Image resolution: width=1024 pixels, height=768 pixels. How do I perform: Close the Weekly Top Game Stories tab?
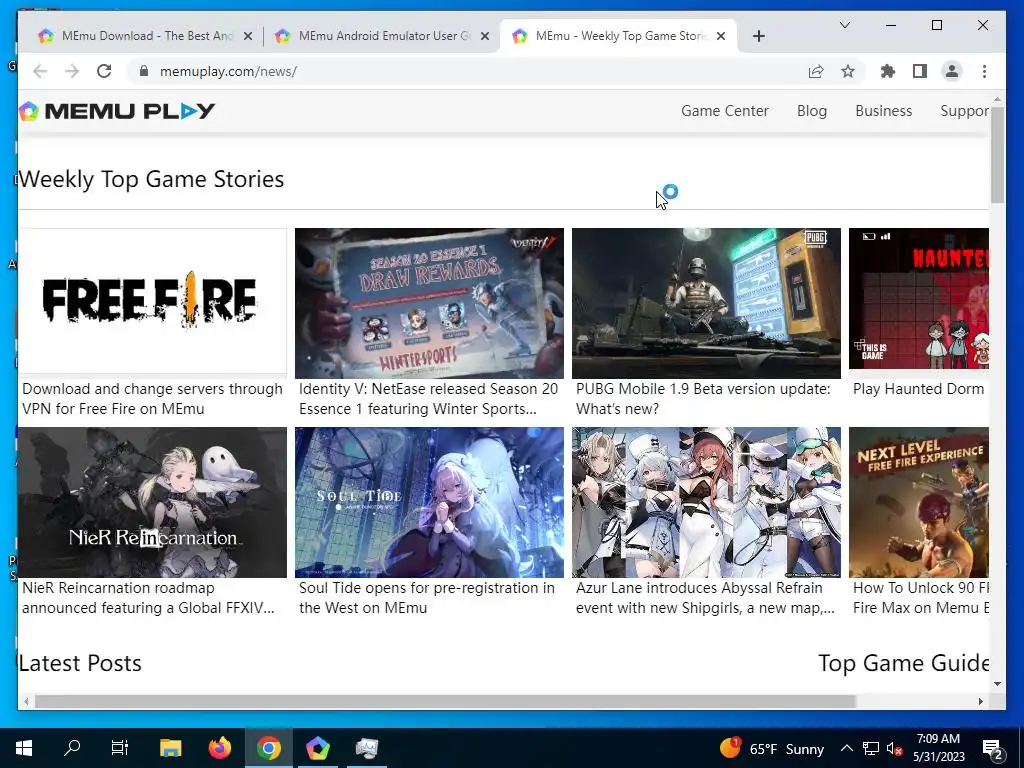(721, 36)
